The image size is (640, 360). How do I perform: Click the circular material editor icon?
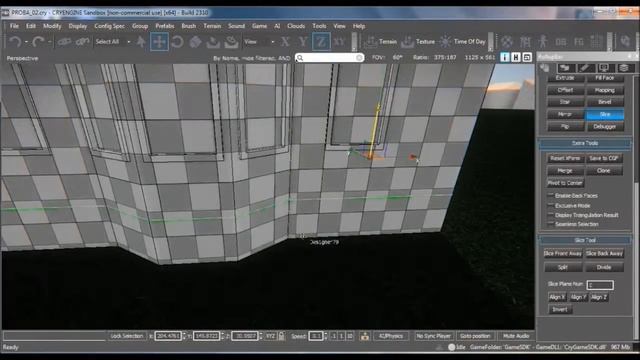coord(507,42)
